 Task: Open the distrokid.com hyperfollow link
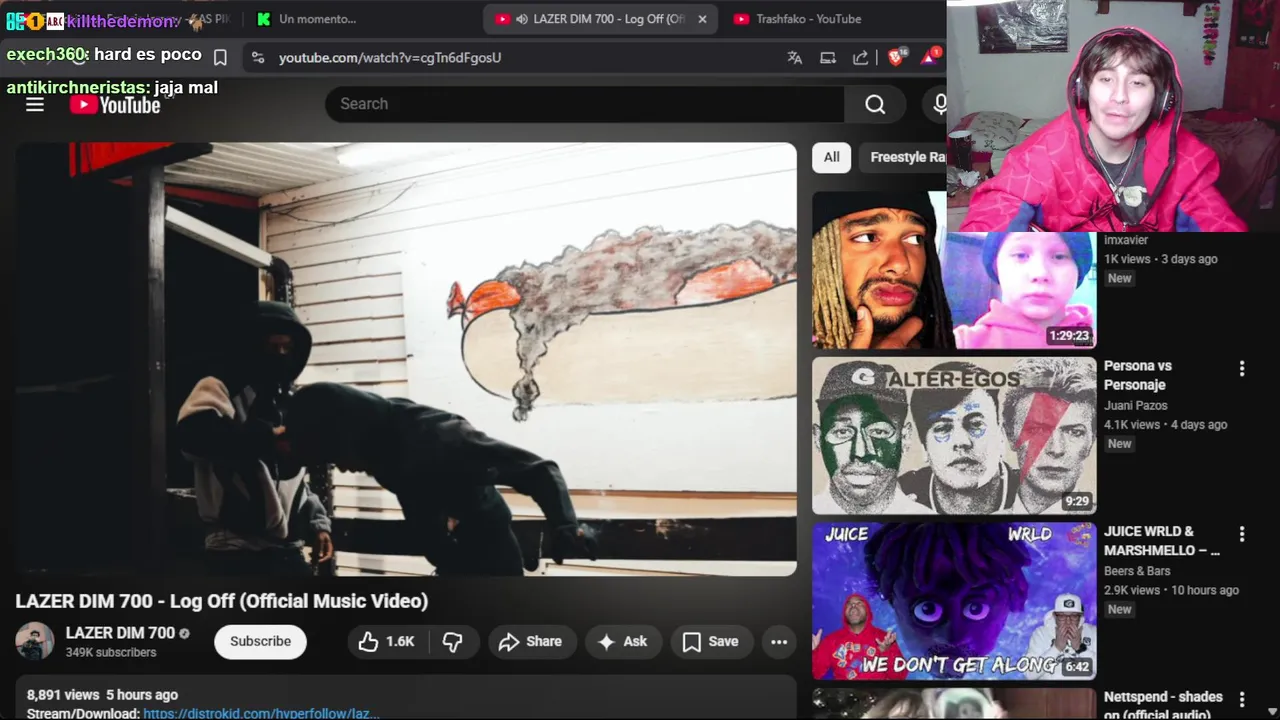click(x=261, y=713)
